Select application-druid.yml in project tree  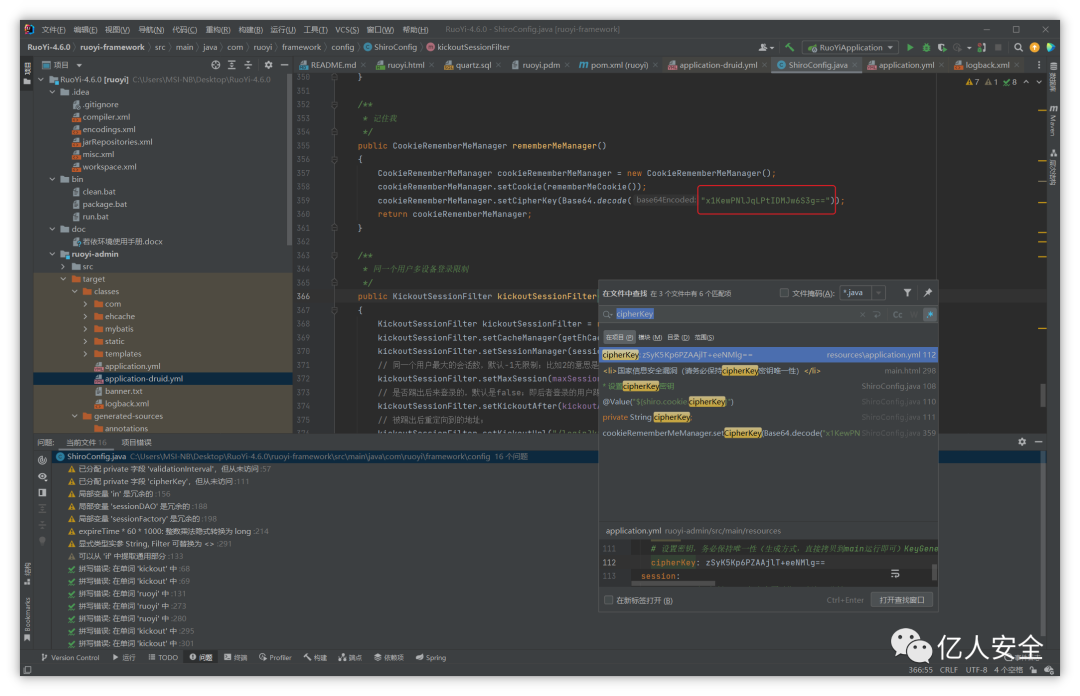point(143,379)
